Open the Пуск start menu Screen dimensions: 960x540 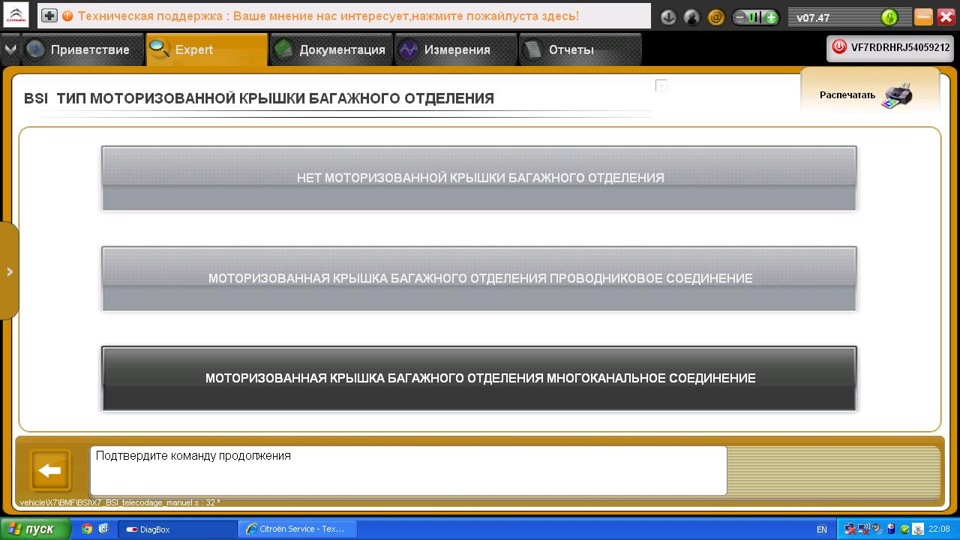(36, 529)
